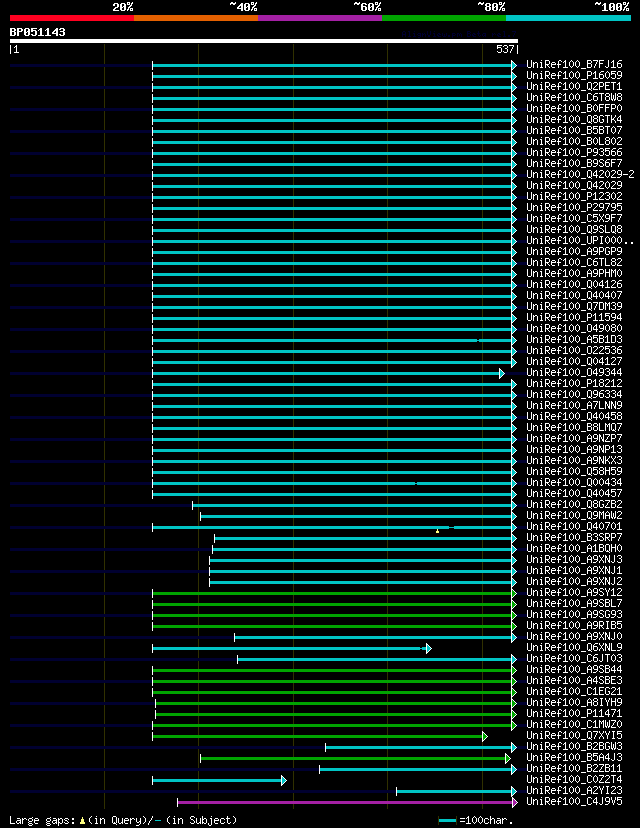Image resolution: width=640 pixels, height=828 pixels.
Task: Click UniRef100_B2BGW3 label
Action: [574, 747]
